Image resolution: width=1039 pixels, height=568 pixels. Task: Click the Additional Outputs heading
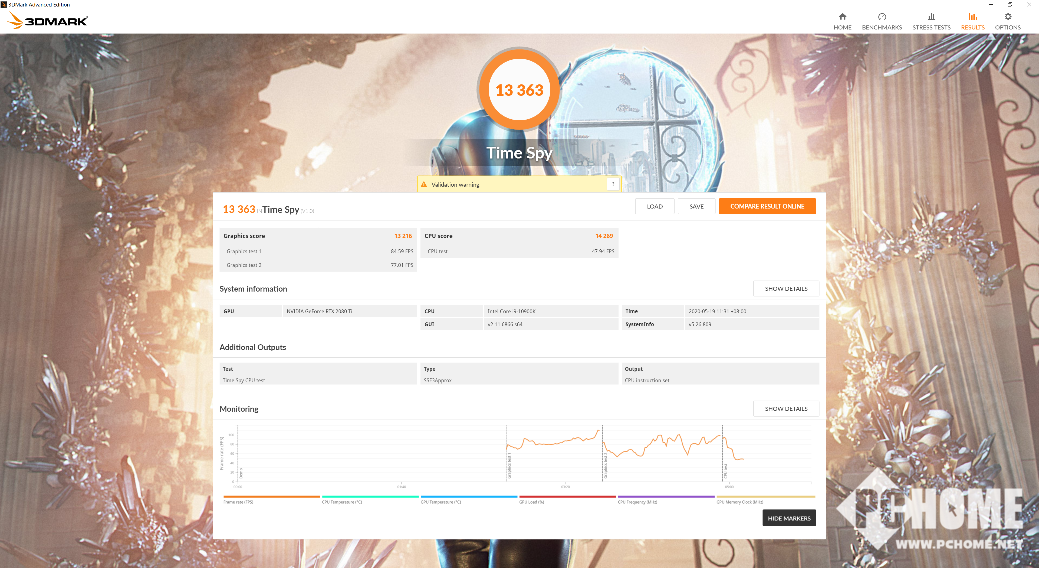point(252,347)
